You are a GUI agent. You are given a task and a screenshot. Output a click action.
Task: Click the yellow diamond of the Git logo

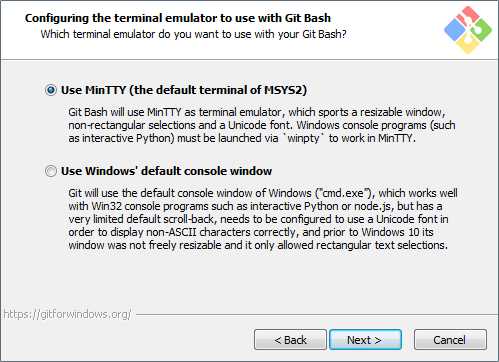tap(468, 44)
